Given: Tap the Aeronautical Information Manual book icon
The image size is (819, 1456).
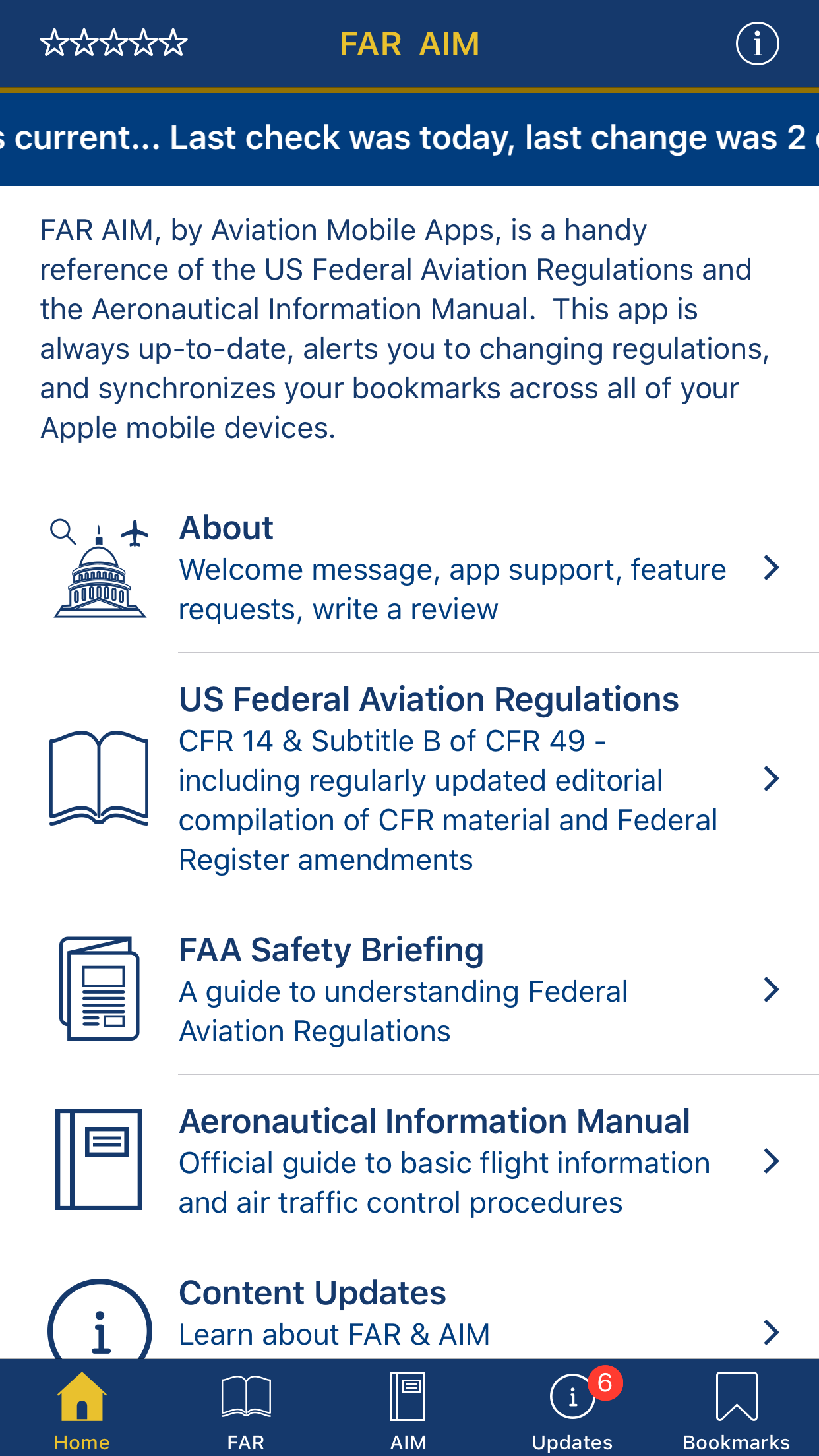Looking at the screenshot, I should 99,1159.
